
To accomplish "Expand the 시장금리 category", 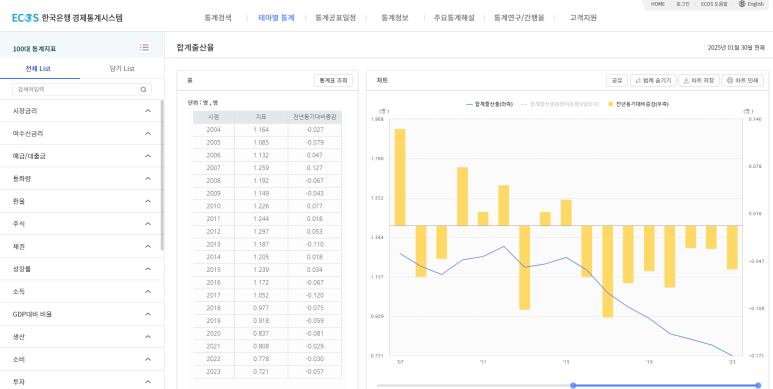I will pyautogui.click(x=82, y=111).
